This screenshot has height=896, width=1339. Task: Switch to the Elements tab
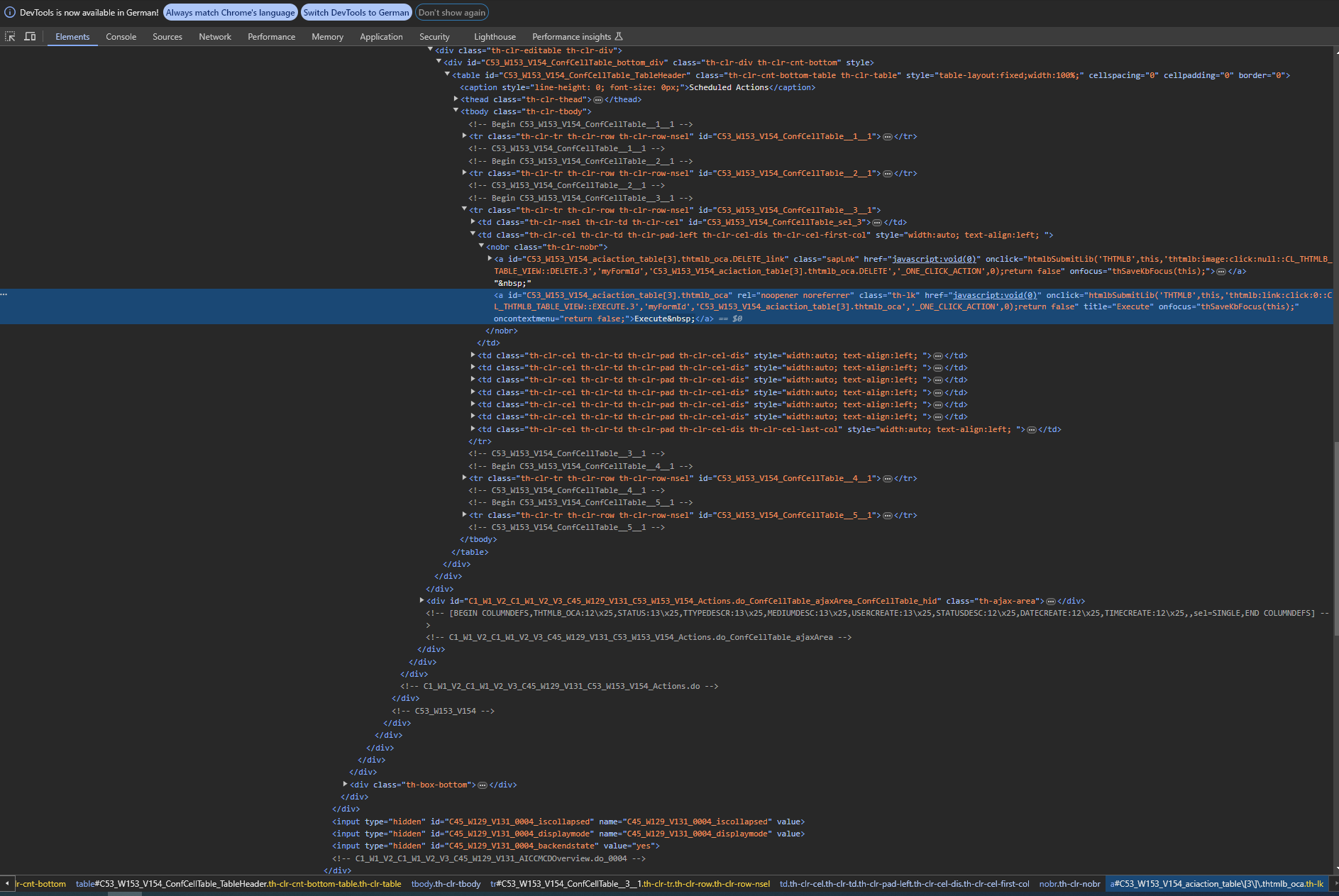click(x=72, y=37)
